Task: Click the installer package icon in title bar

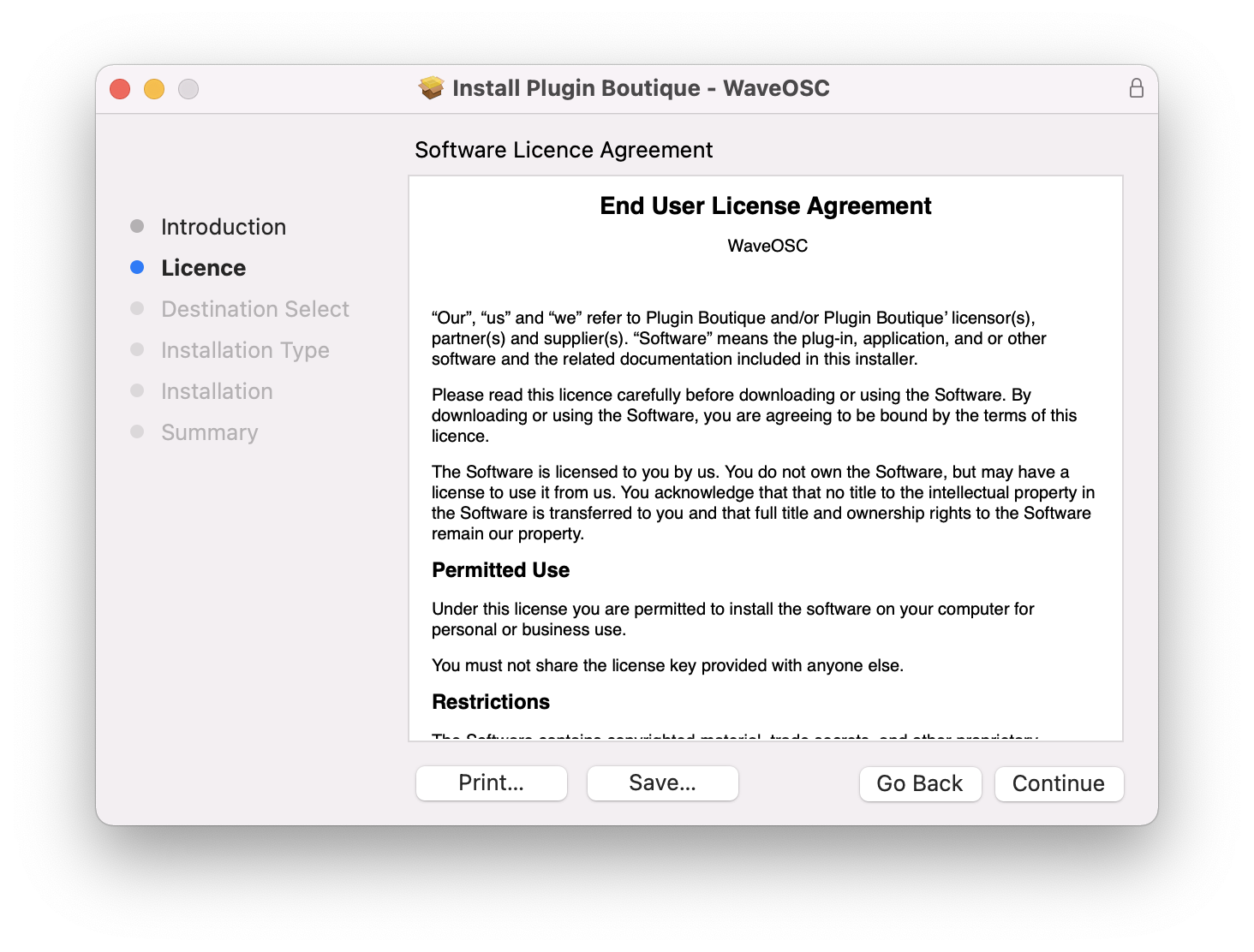Action: click(432, 87)
